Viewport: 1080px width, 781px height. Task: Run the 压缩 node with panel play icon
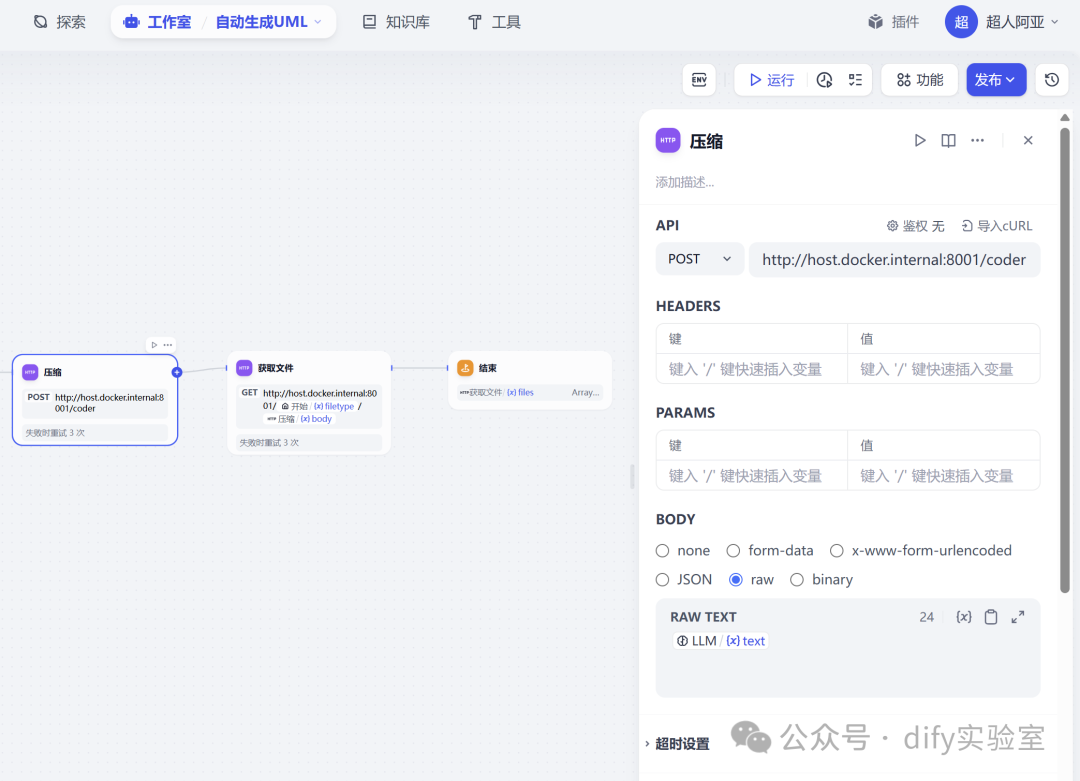point(920,140)
